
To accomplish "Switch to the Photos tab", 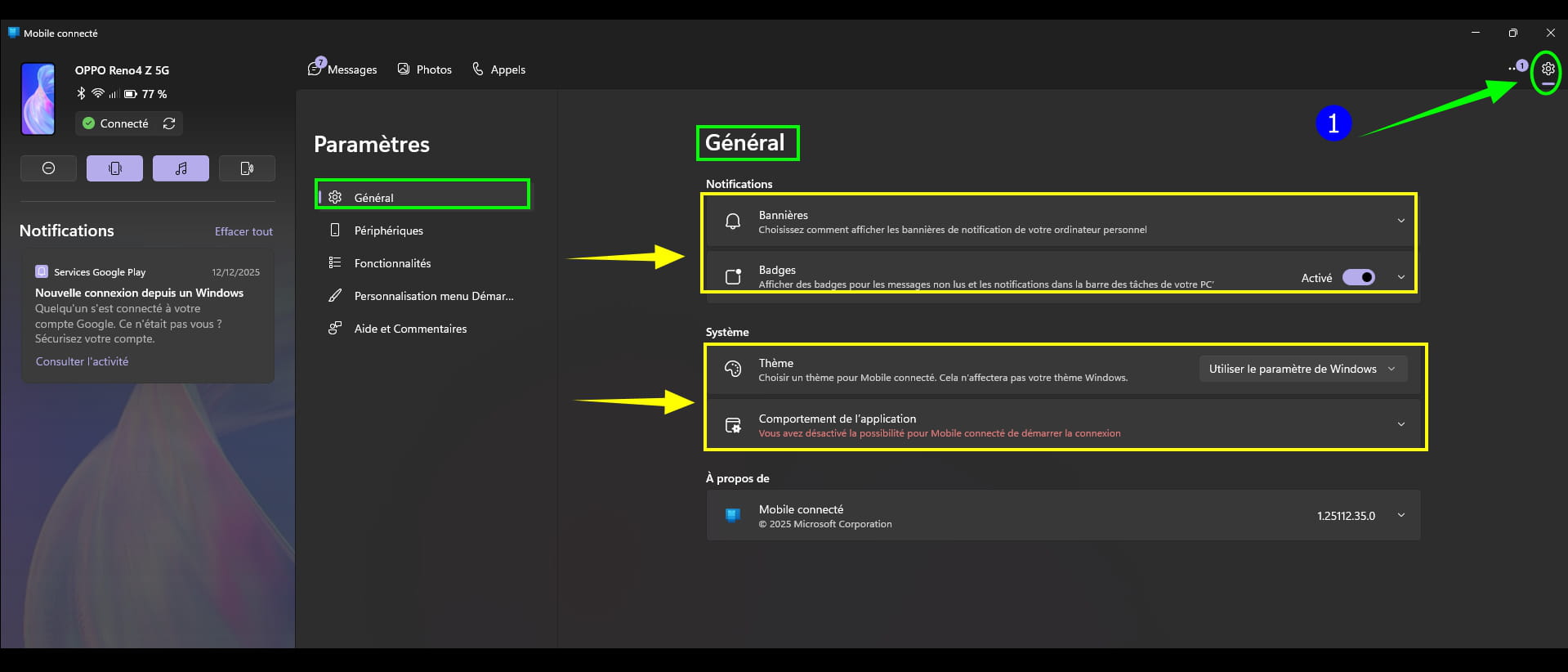I will pos(425,69).
